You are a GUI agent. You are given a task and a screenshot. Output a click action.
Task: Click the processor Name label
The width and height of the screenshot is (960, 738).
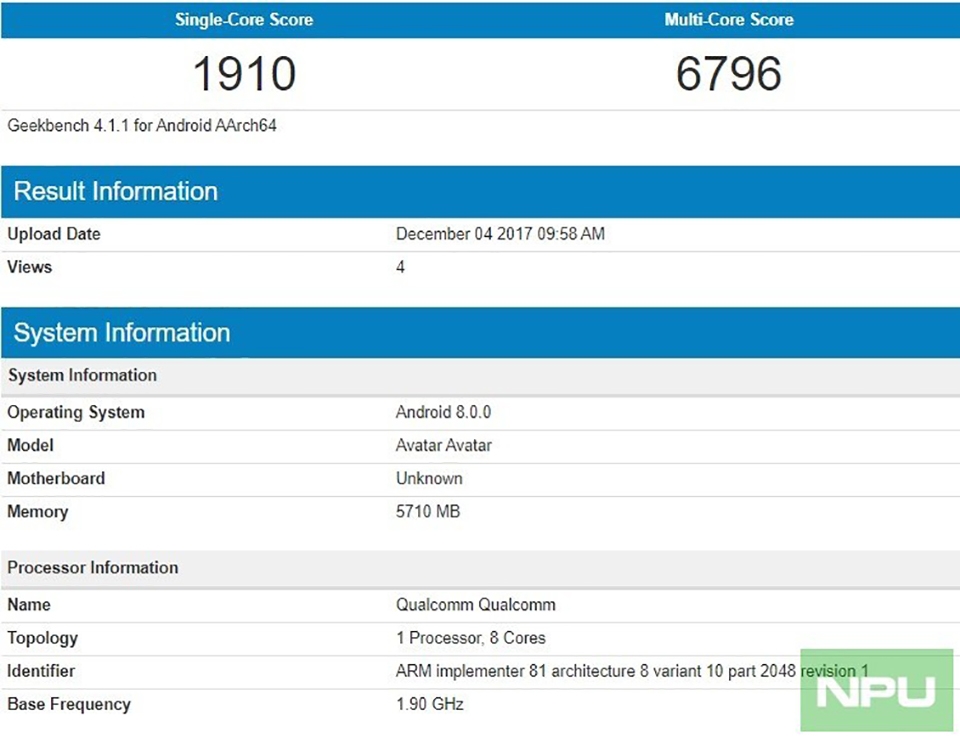coord(29,605)
